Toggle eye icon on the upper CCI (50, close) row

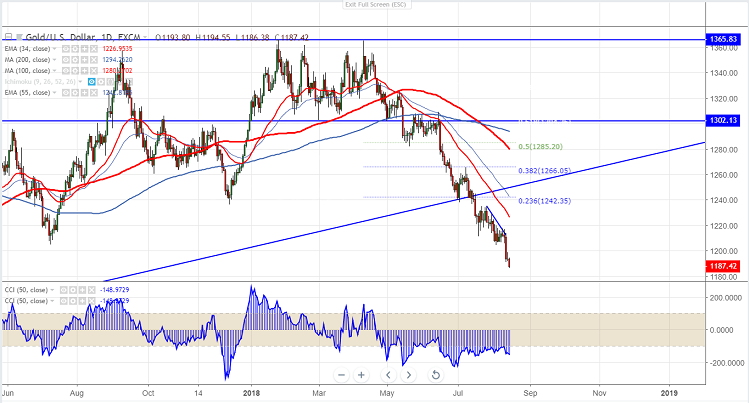pyautogui.click(x=64, y=290)
